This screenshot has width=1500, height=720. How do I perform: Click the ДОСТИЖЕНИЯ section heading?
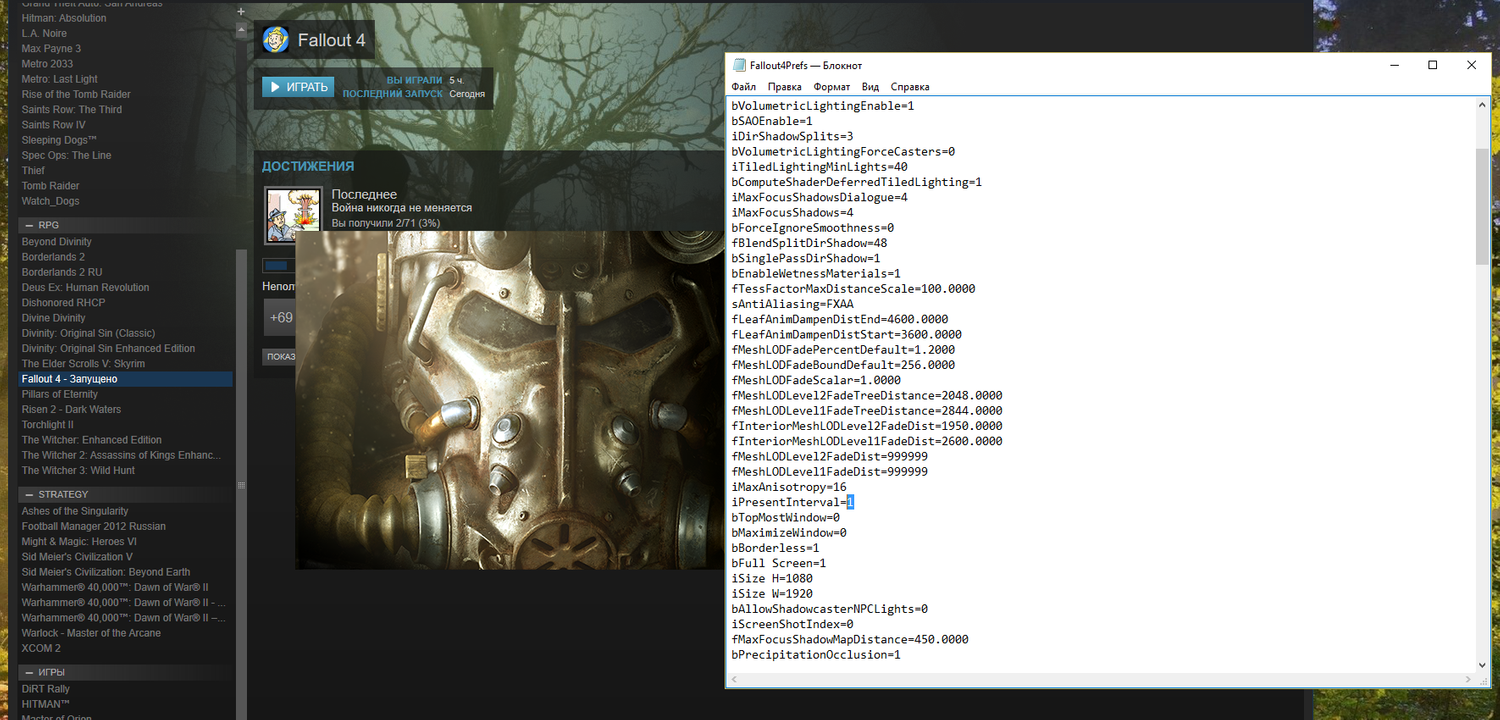click(308, 166)
